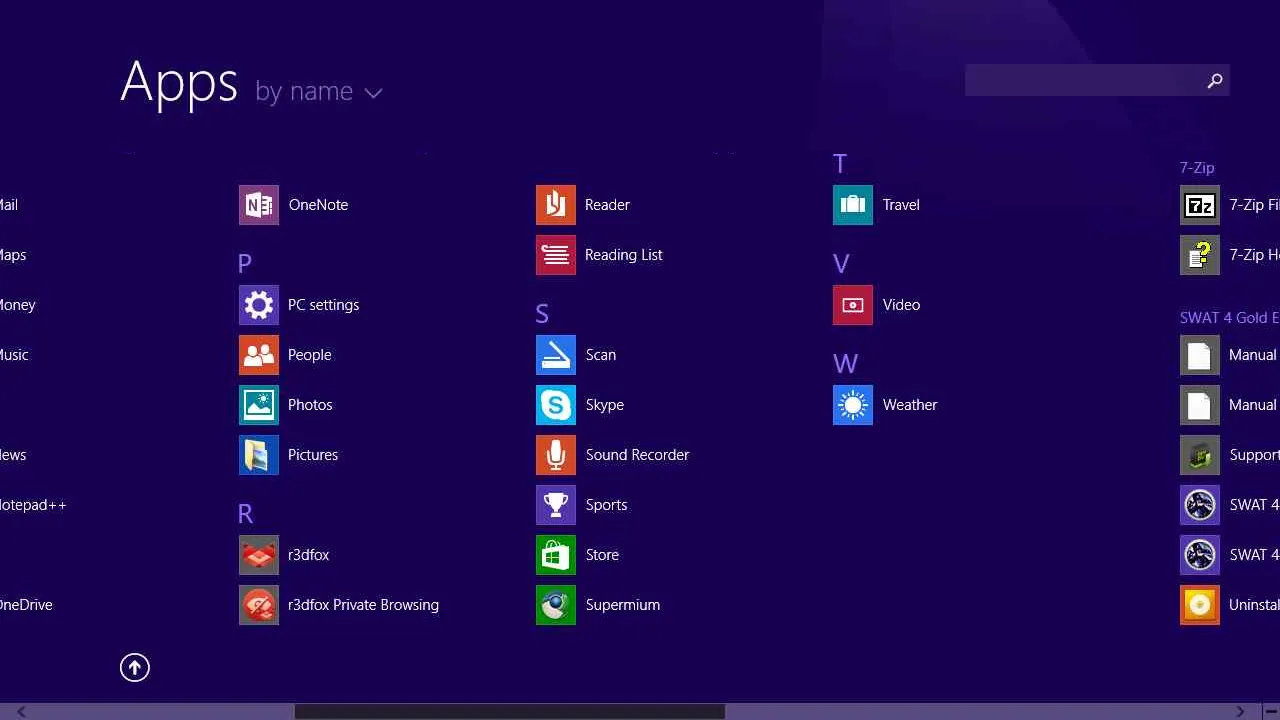Open the partially visible OneDrive entry
Screen dimensions: 1280x720
pos(26,605)
